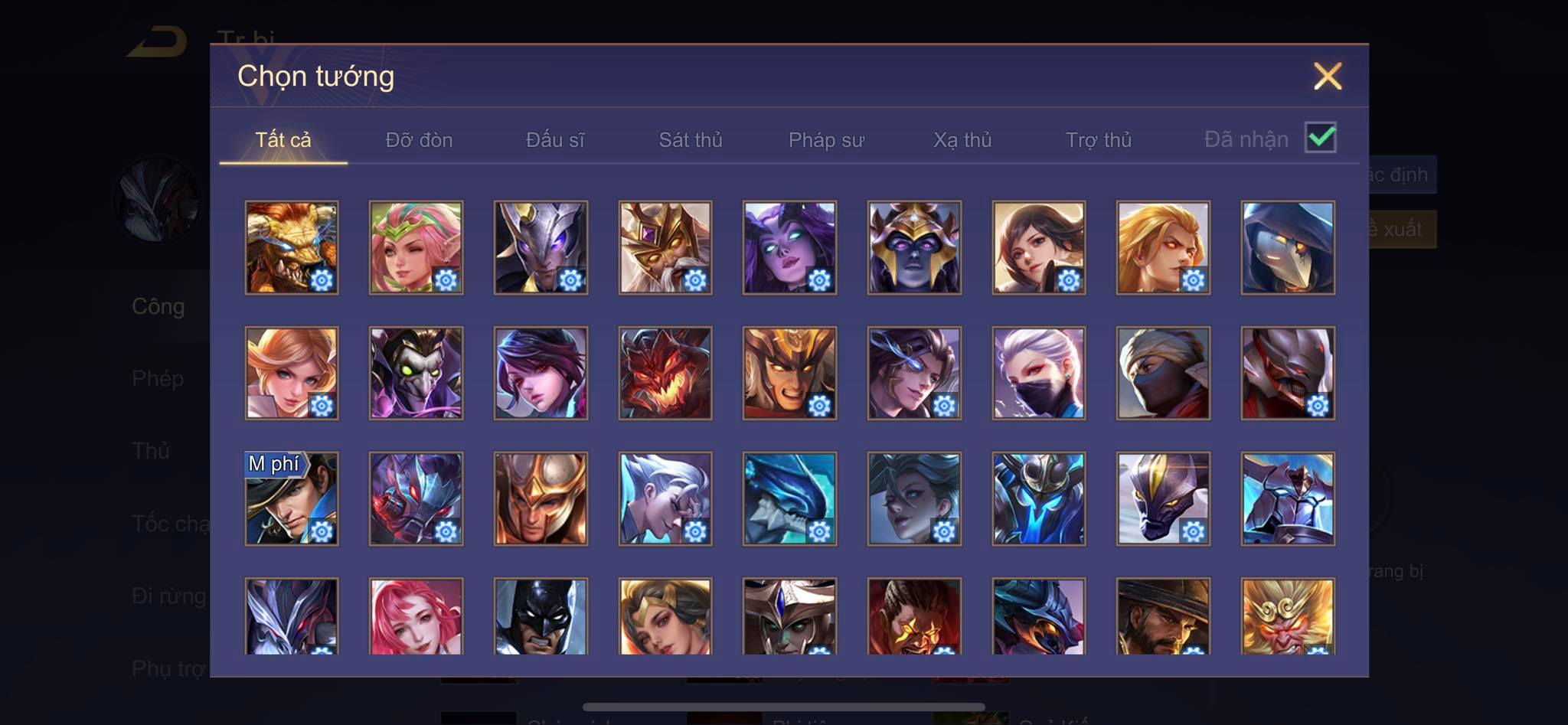Open the Sát thủ tab
1568x725 pixels.
coord(691,140)
